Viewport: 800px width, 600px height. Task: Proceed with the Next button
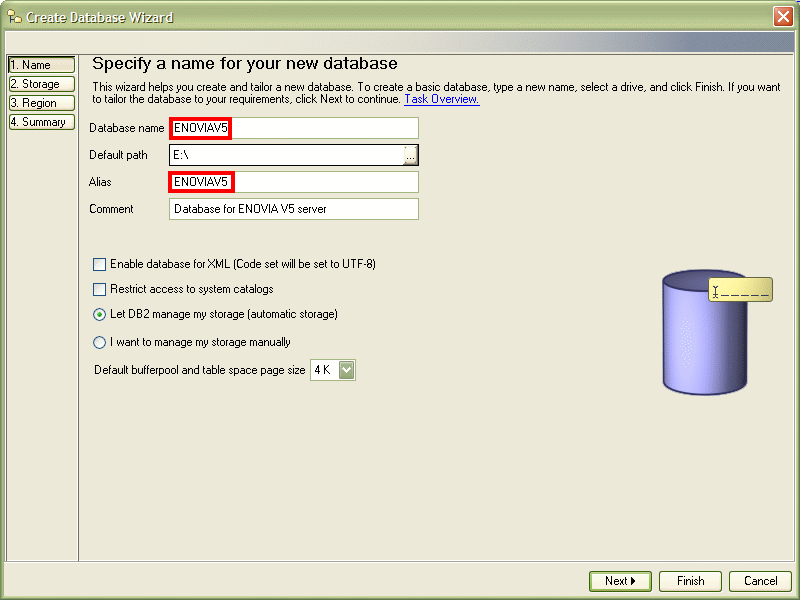[x=620, y=581]
